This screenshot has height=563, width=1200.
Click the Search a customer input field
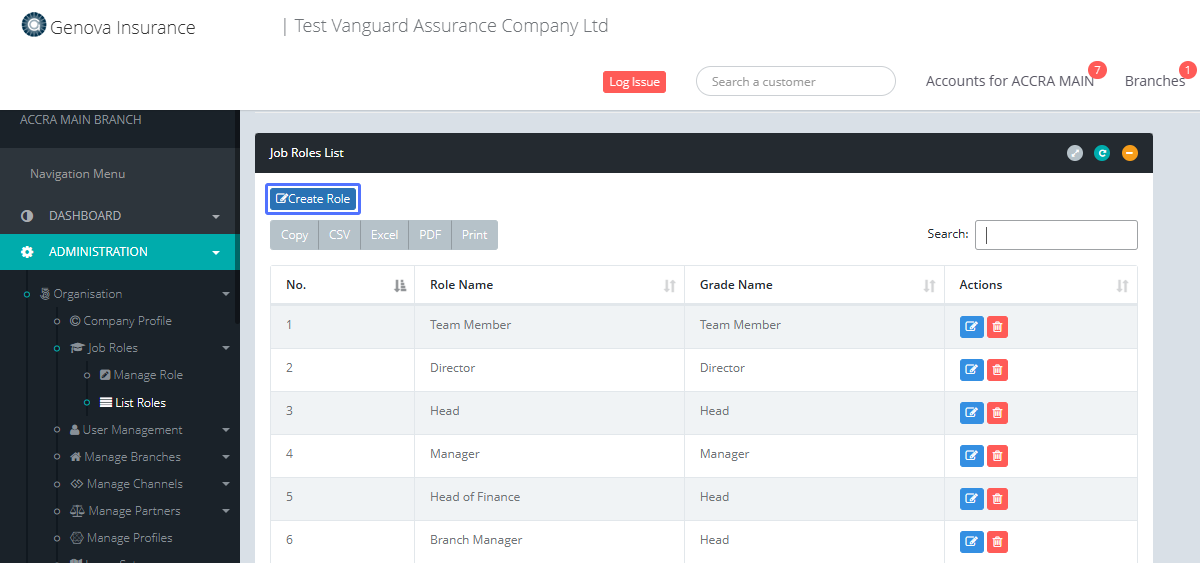coord(795,82)
